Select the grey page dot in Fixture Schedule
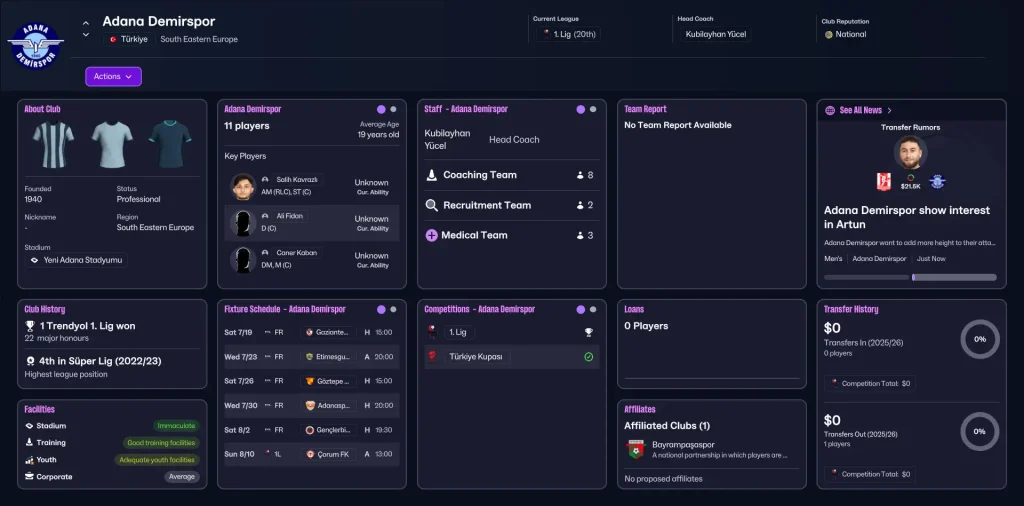The image size is (1024, 506). coord(393,309)
